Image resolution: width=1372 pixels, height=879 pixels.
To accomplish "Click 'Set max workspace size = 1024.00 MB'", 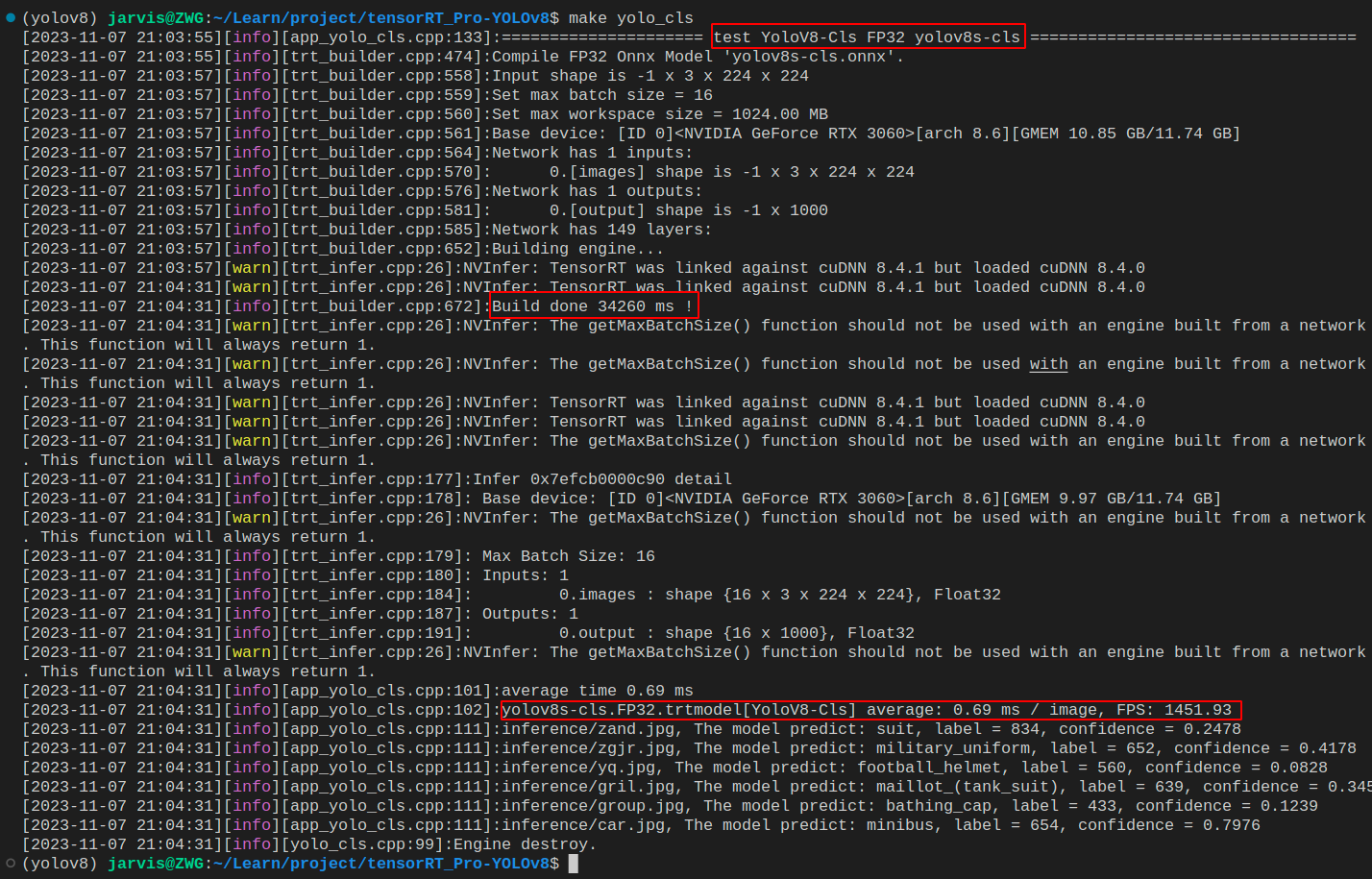I will coord(660,114).
